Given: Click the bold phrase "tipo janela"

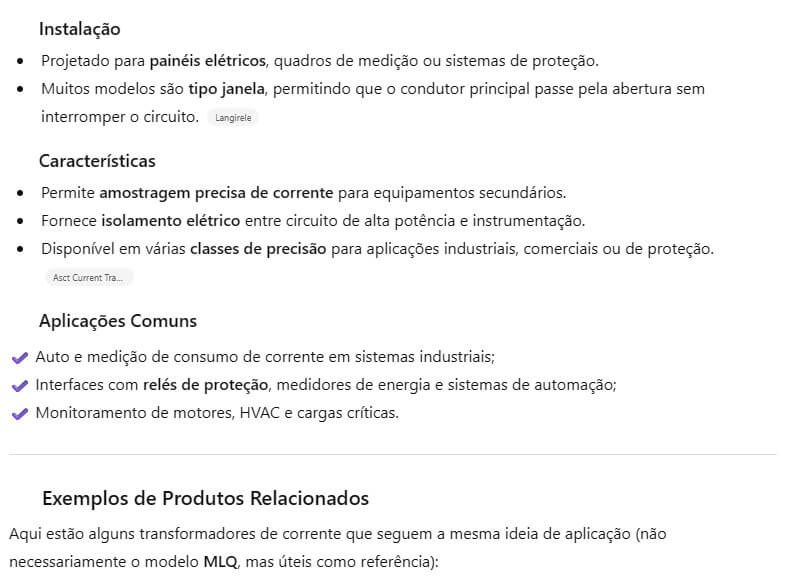Looking at the screenshot, I should pos(226,89).
